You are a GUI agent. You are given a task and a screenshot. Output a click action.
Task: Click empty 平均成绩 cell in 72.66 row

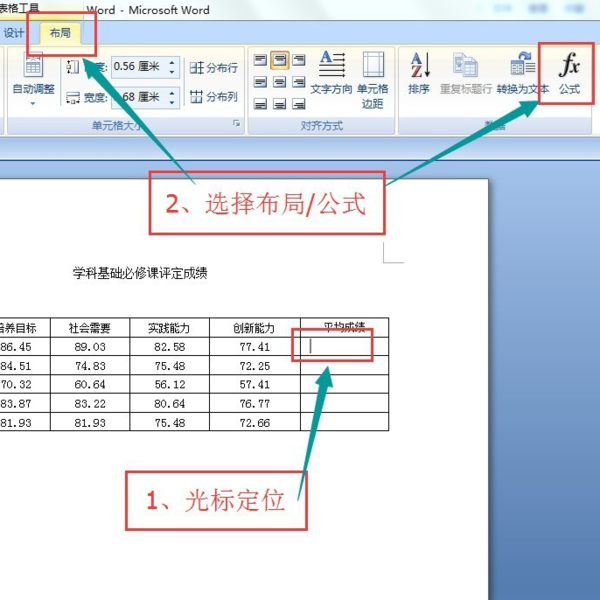click(x=345, y=422)
